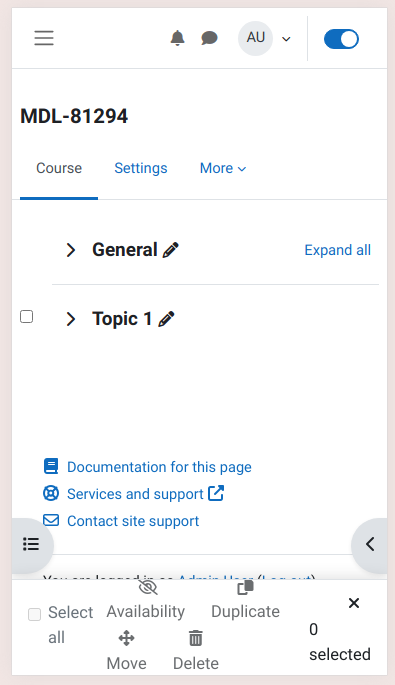Open the block drawer arrow button
The width and height of the screenshot is (395, 685).
pyautogui.click(x=370, y=544)
